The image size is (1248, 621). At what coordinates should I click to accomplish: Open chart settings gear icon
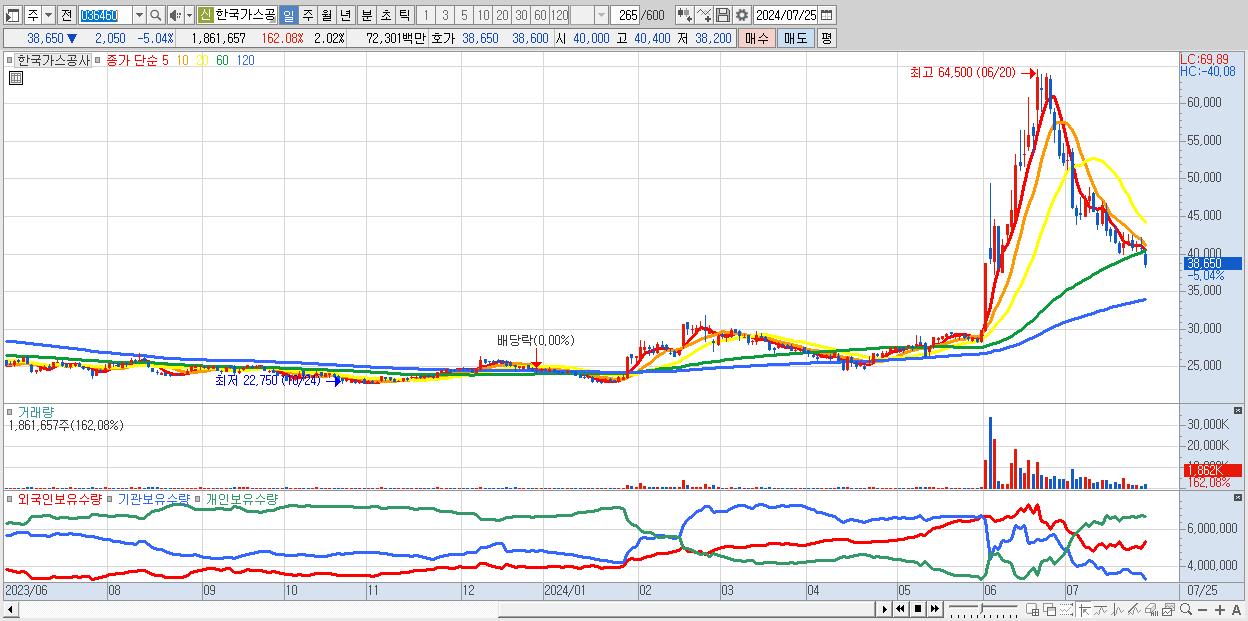tap(741, 15)
